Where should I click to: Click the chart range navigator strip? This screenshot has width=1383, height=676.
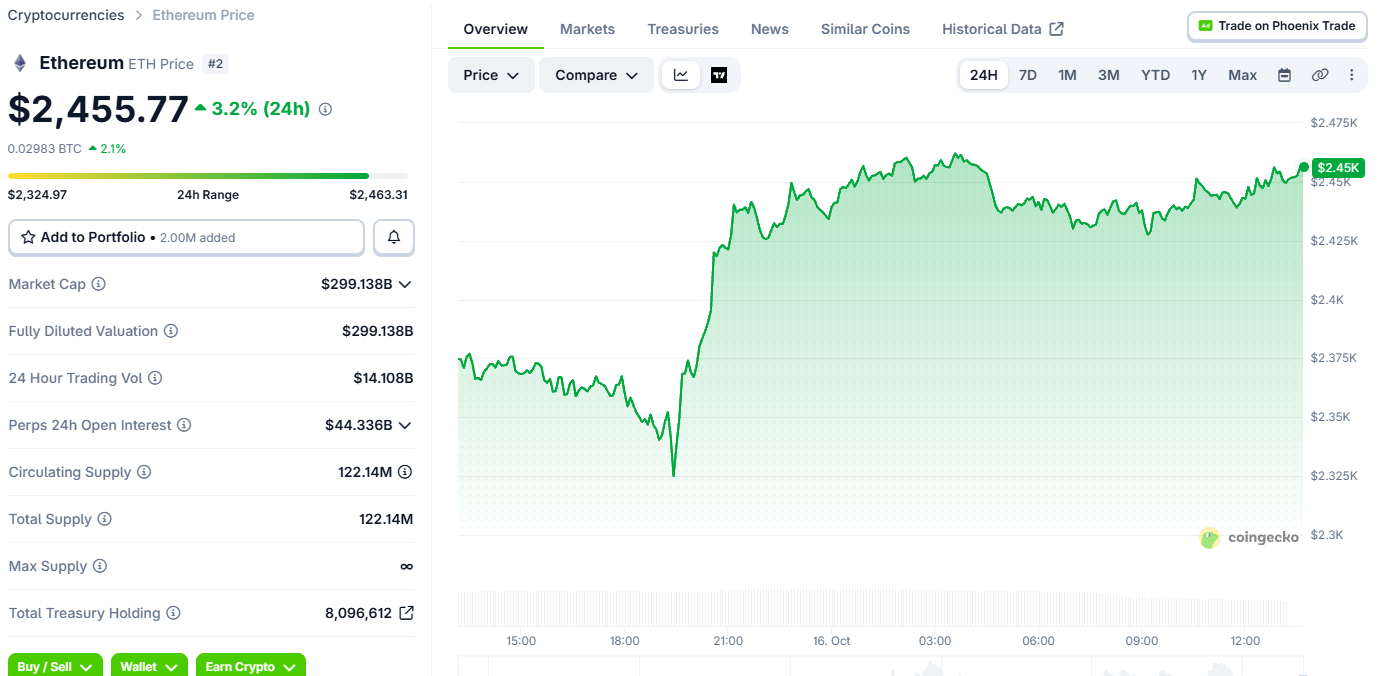(881, 666)
